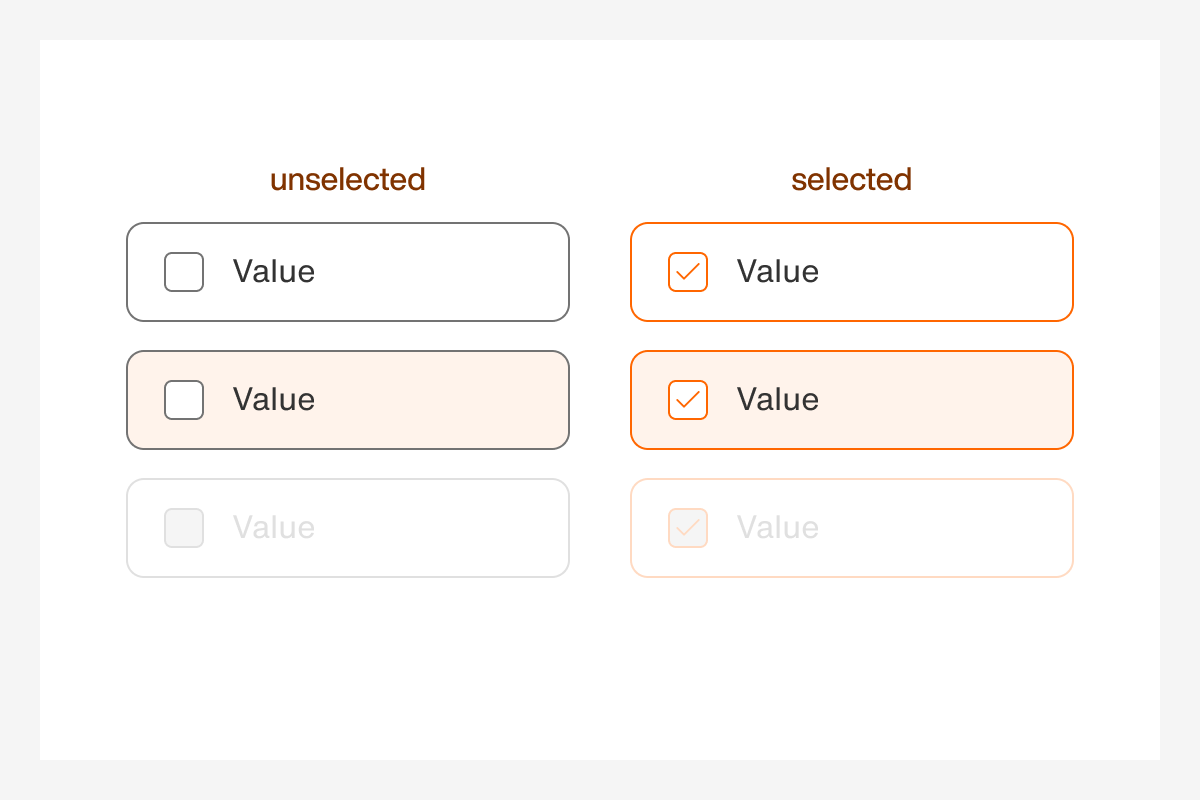Click the peach-filled background of the hovered selected row

tap(950, 399)
